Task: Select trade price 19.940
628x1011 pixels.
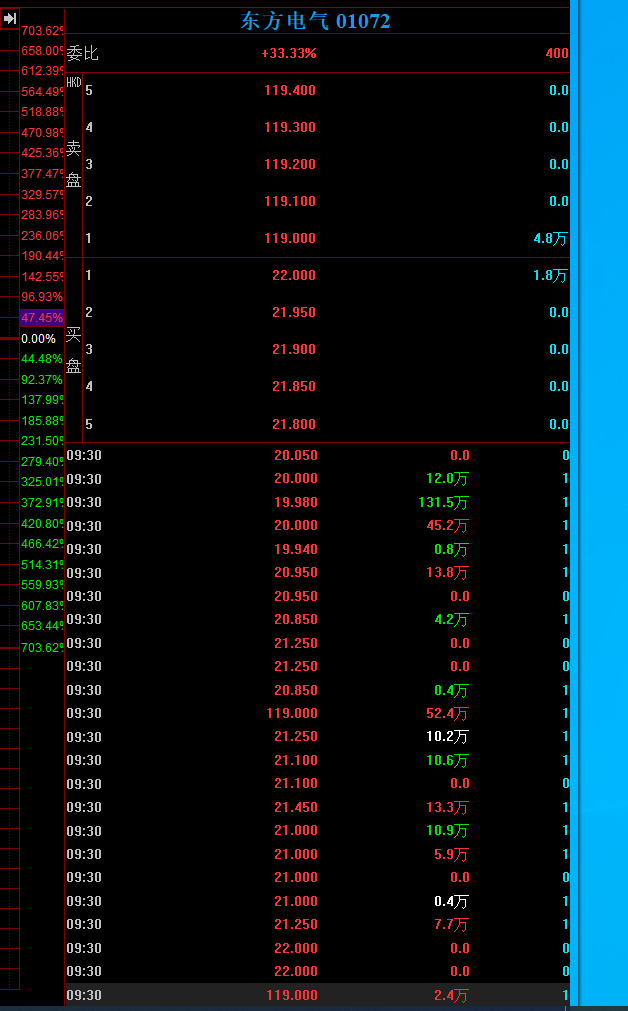Action: (296, 549)
